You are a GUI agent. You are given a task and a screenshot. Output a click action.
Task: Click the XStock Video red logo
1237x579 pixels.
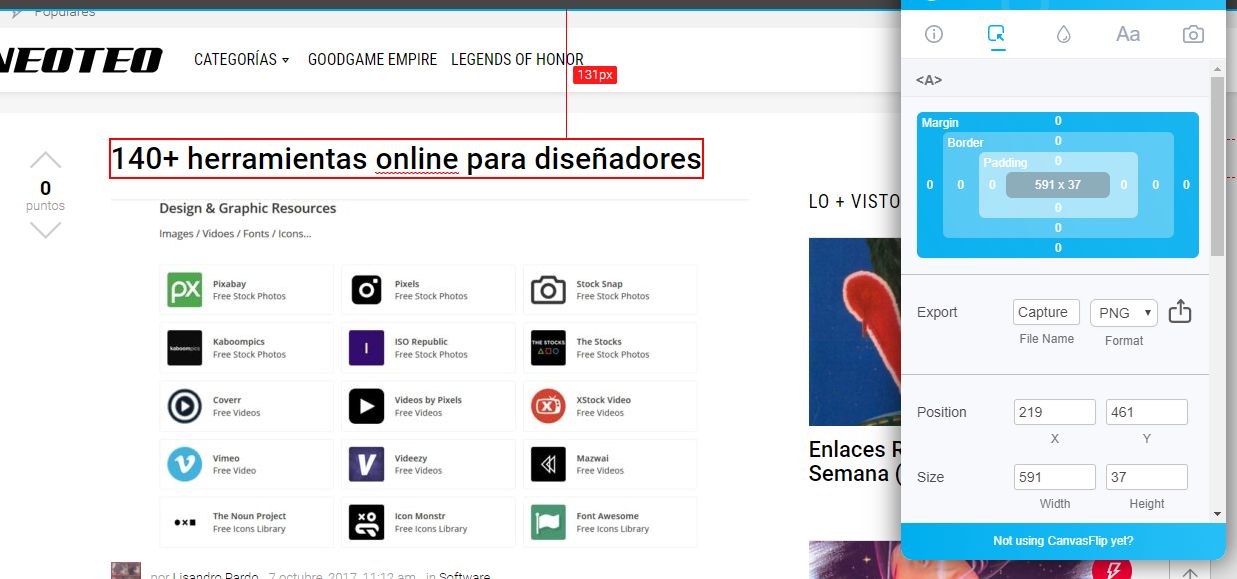[x=548, y=406]
